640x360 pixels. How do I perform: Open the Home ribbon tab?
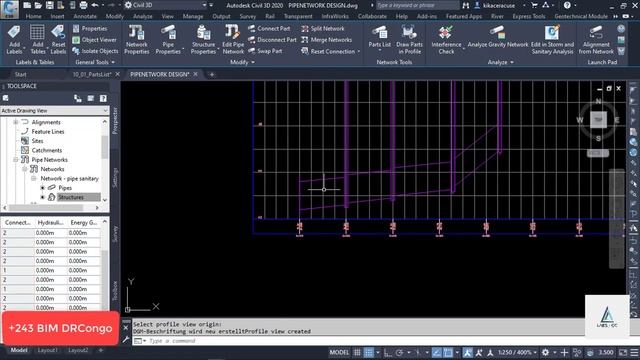pyautogui.click(x=33, y=16)
